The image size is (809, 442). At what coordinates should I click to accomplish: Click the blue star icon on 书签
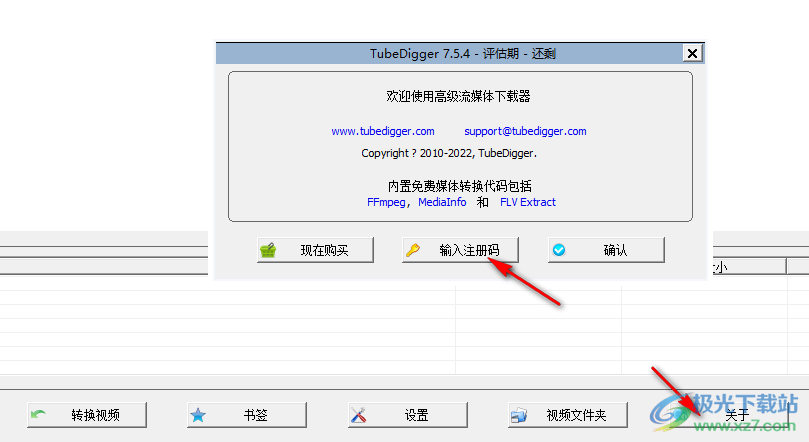(198, 415)
